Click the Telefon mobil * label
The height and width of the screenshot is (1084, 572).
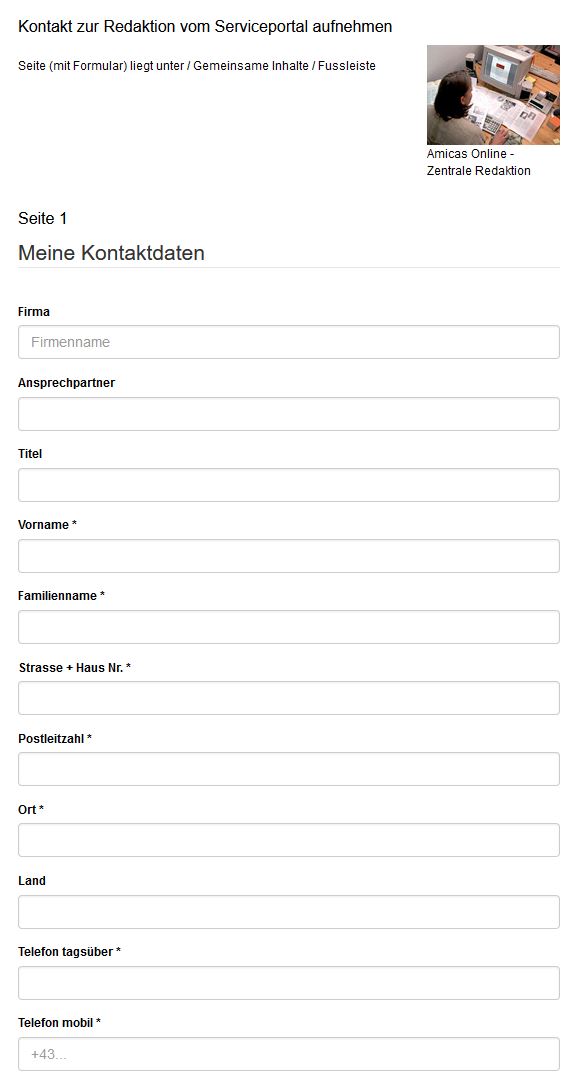click(x=59, y=1022)
